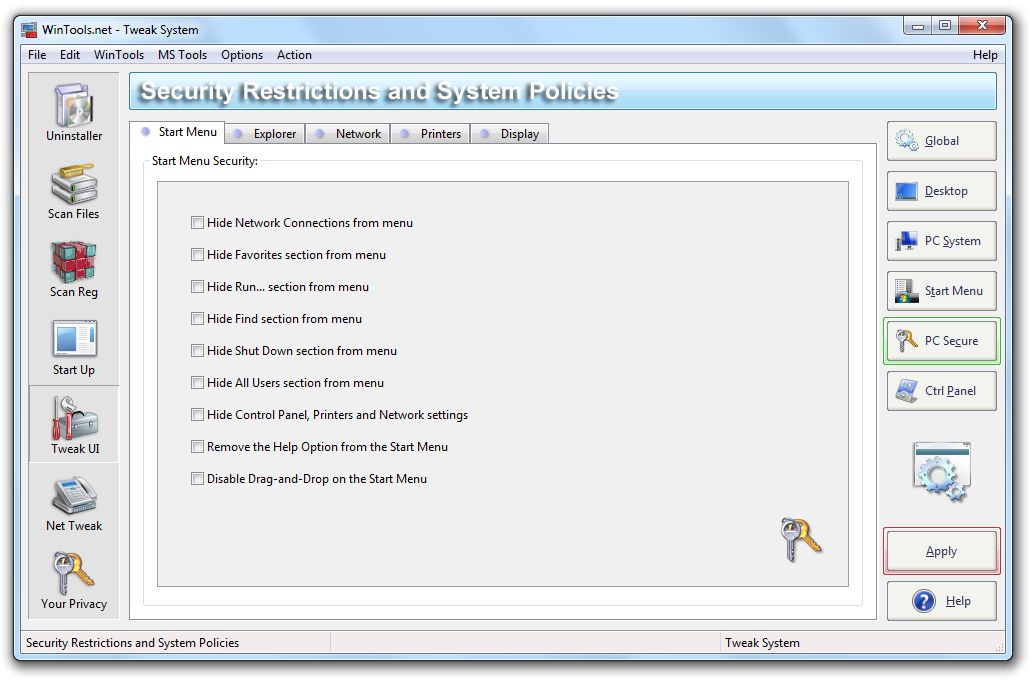
Task: Open the MS Tools menu
Action: coord(182,55)
